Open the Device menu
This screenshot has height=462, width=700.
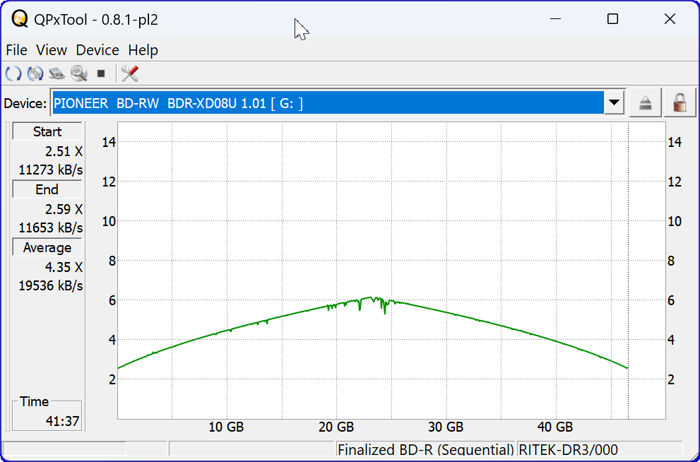pyautogui.click(x=97, y=50)
